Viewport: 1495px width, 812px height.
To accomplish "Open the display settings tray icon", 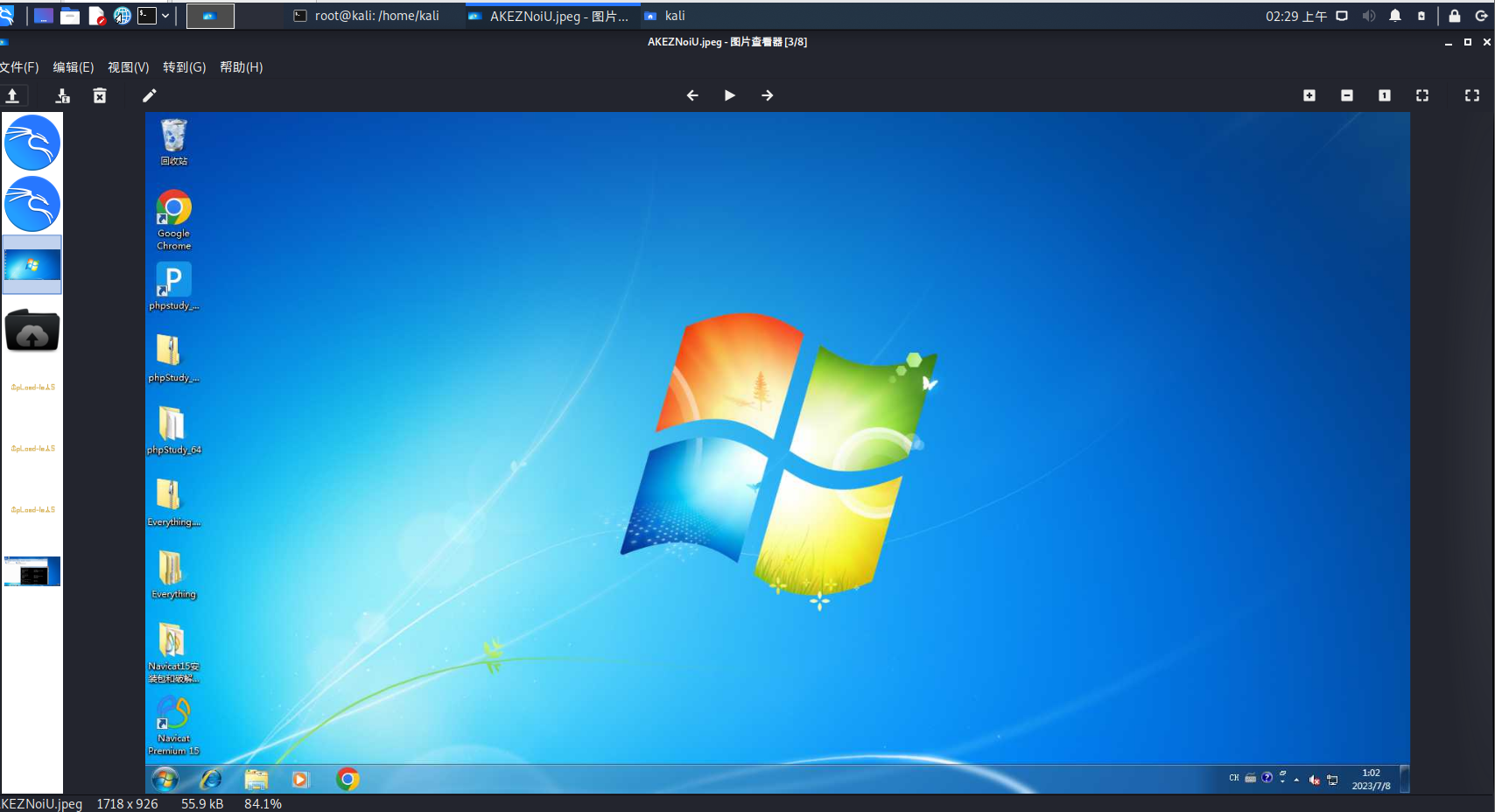I will 1342,16.
